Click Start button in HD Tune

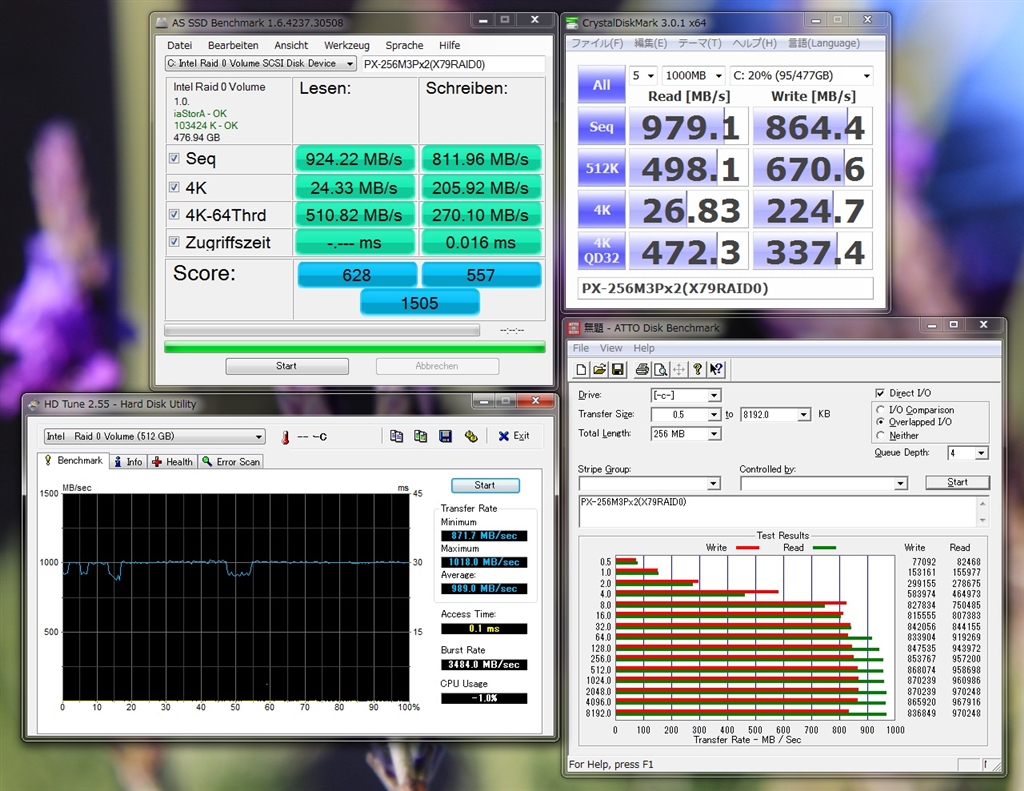point(485,485)
